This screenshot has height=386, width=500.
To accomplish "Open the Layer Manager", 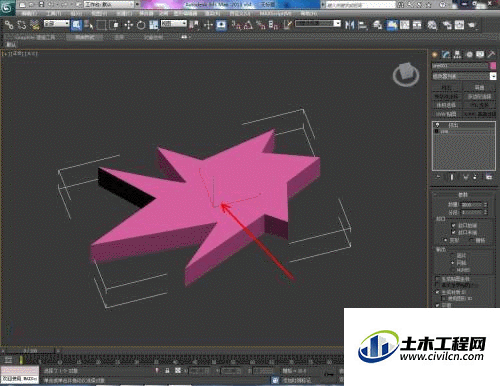I will pos(377,25).
